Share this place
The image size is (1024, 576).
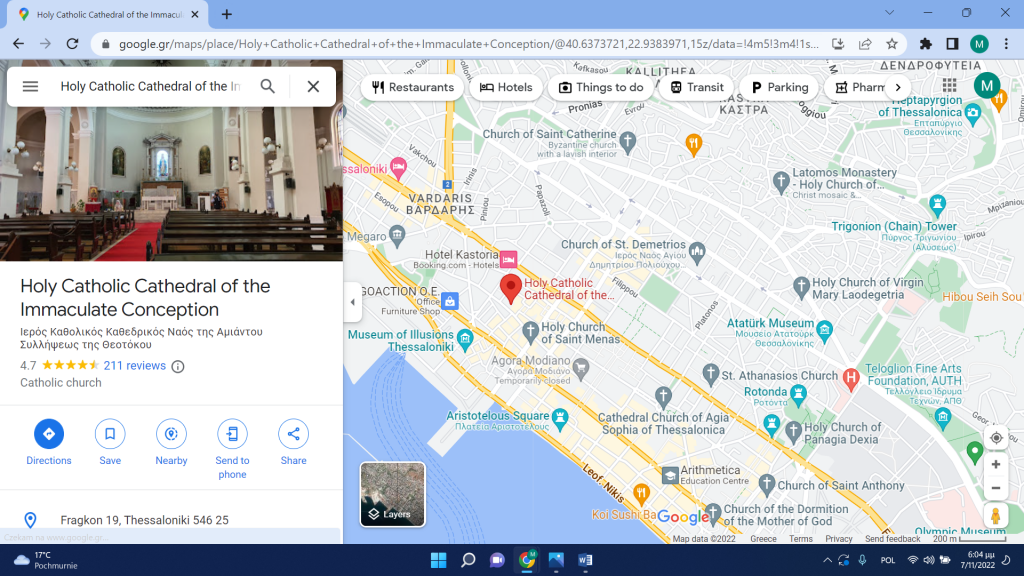[293, 434]
